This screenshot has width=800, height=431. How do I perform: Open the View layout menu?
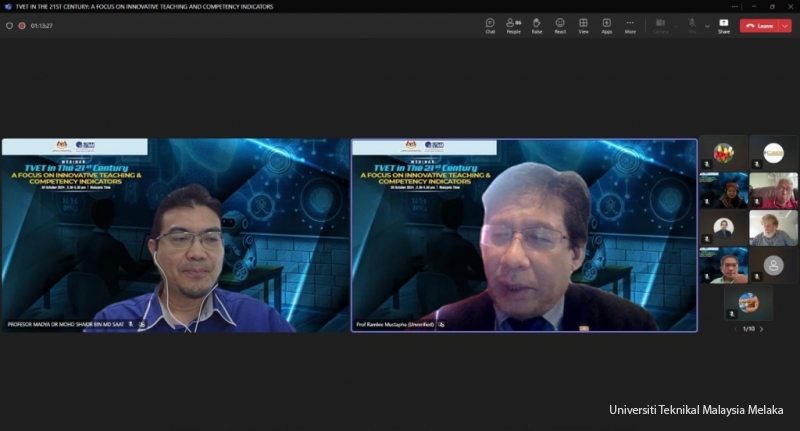583,25
